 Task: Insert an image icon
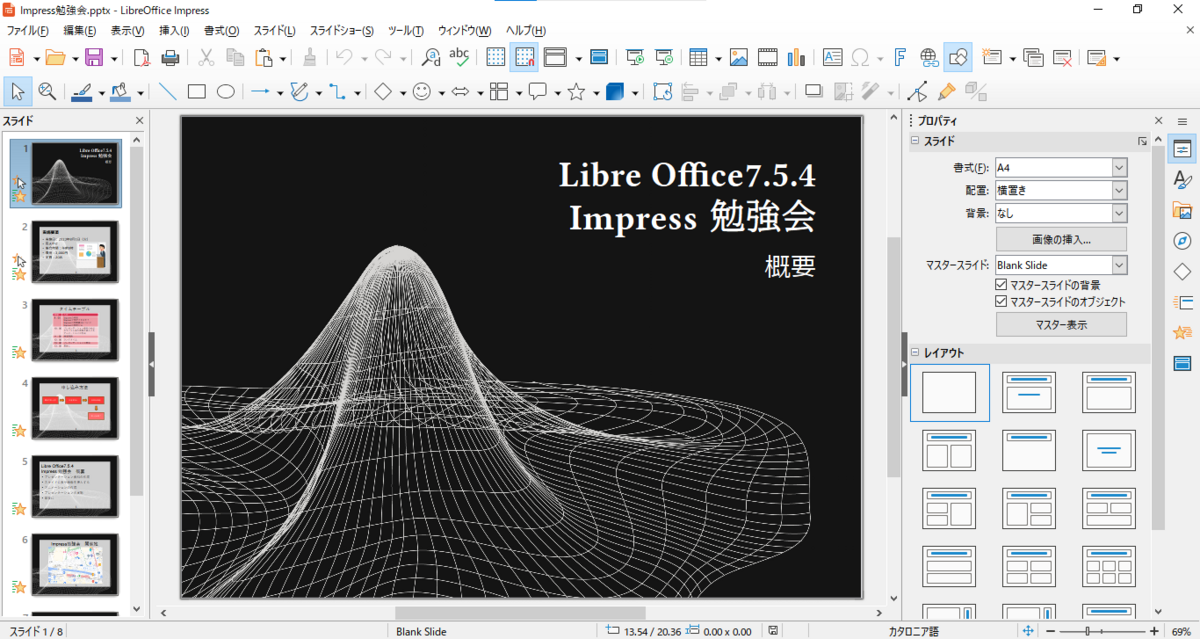[739, 57]
